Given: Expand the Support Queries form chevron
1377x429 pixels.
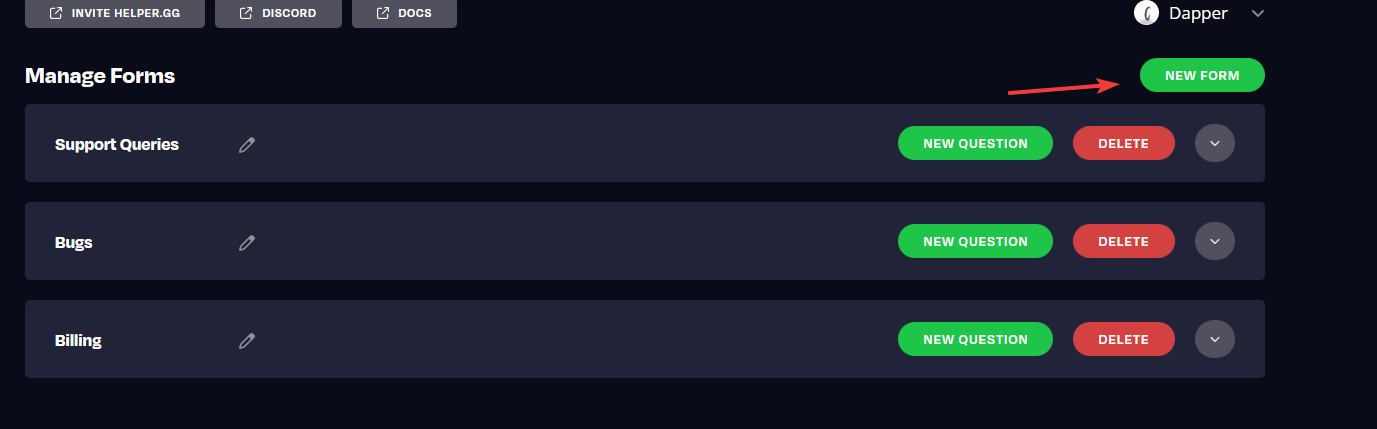Looking at the screenshot, I should [1215, 143].
